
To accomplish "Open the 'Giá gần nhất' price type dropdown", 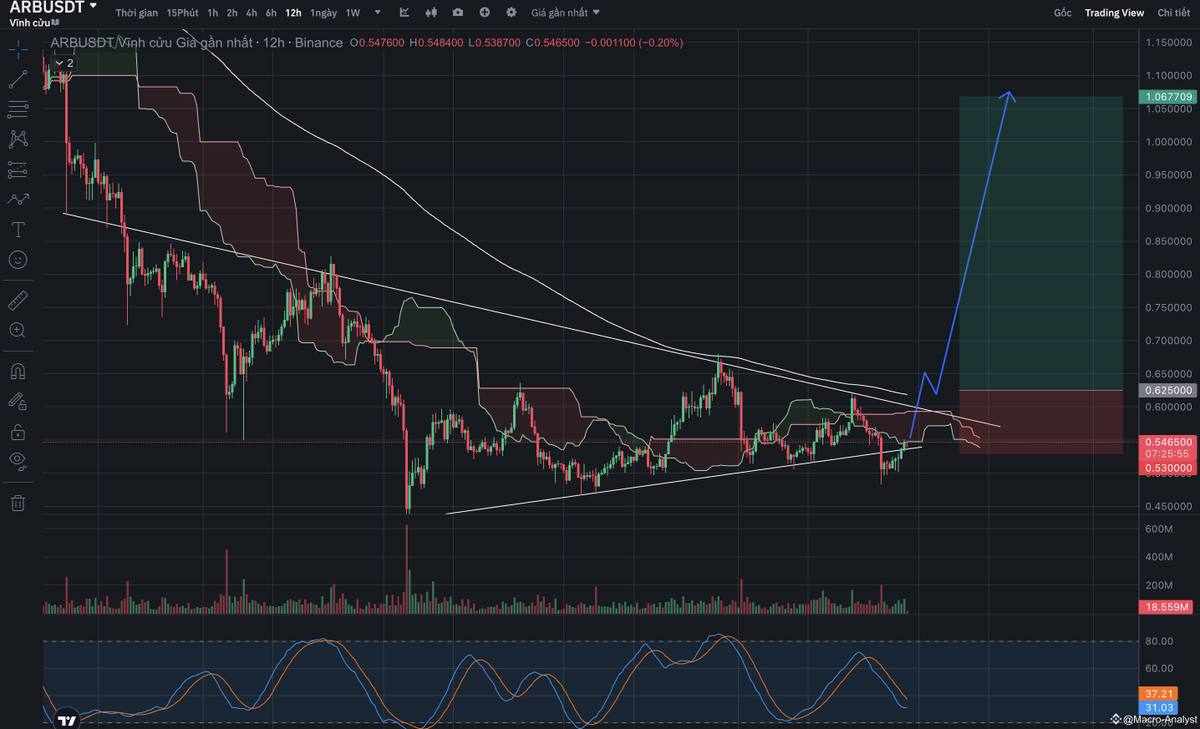I will 566,13.
